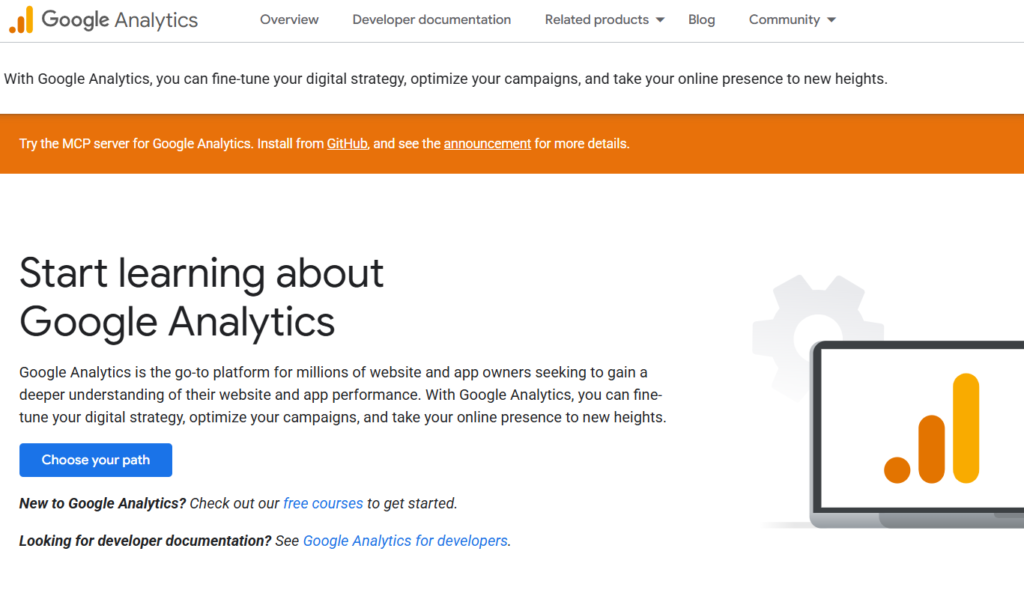Click 'Looking for developer documentation?' text
Screen dimensions: 1024x608
click(x=145, y=541)
